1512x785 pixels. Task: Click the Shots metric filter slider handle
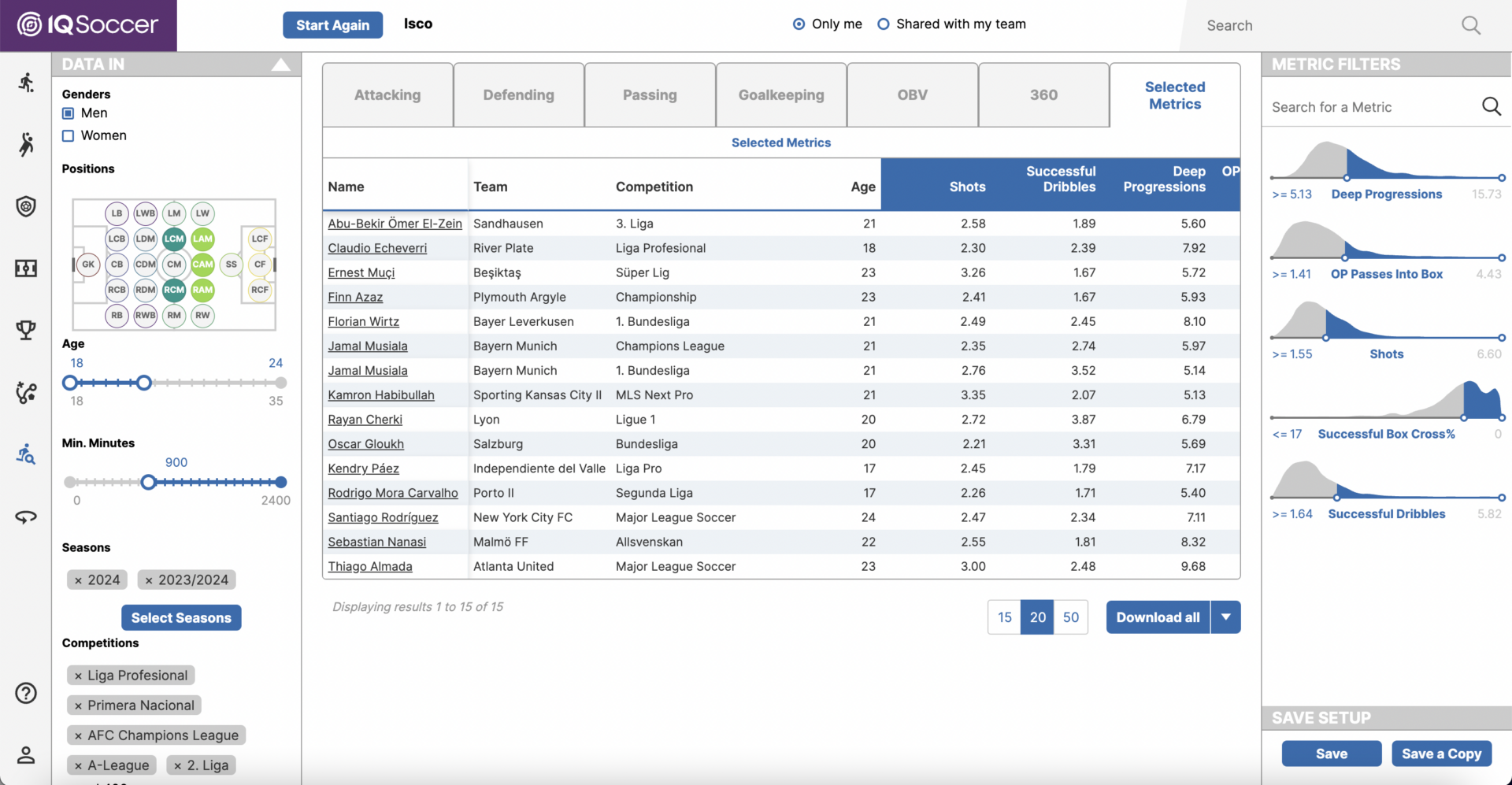(x=1326, y=338)
